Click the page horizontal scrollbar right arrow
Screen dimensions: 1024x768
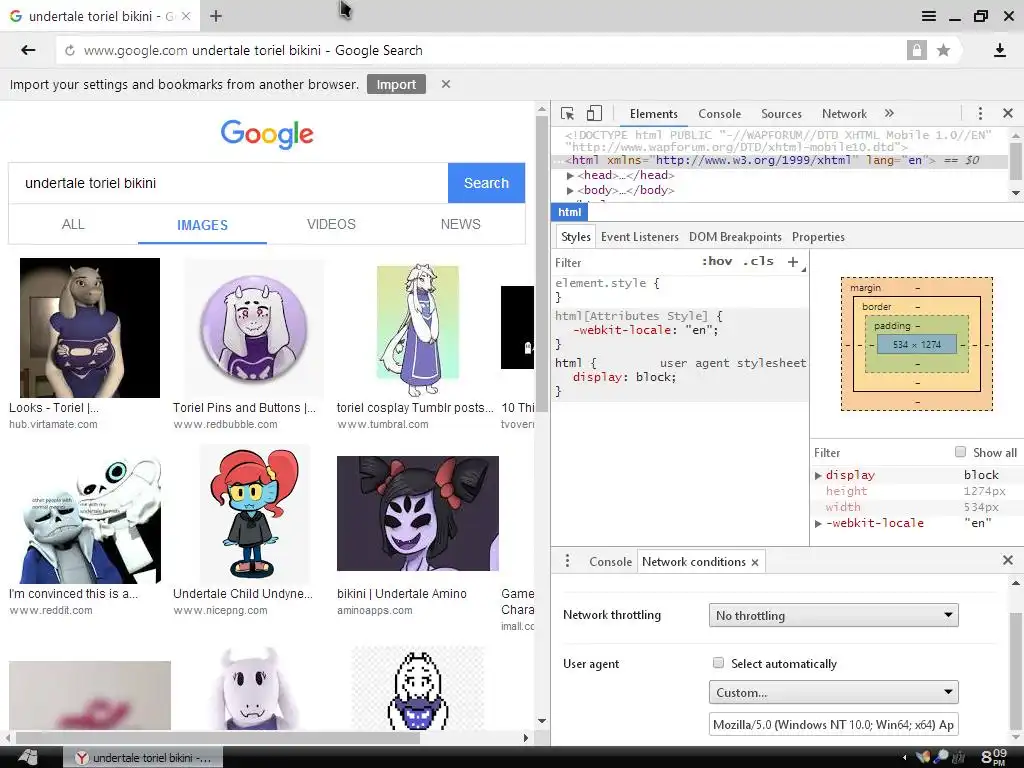526,738
